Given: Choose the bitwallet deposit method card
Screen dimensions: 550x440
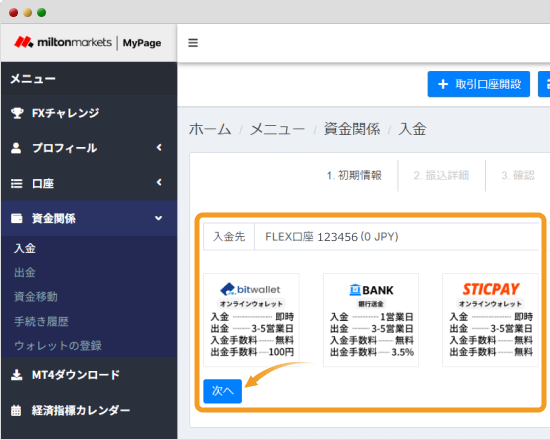Looking at the screenshot, I should click(x=251, y=320).
